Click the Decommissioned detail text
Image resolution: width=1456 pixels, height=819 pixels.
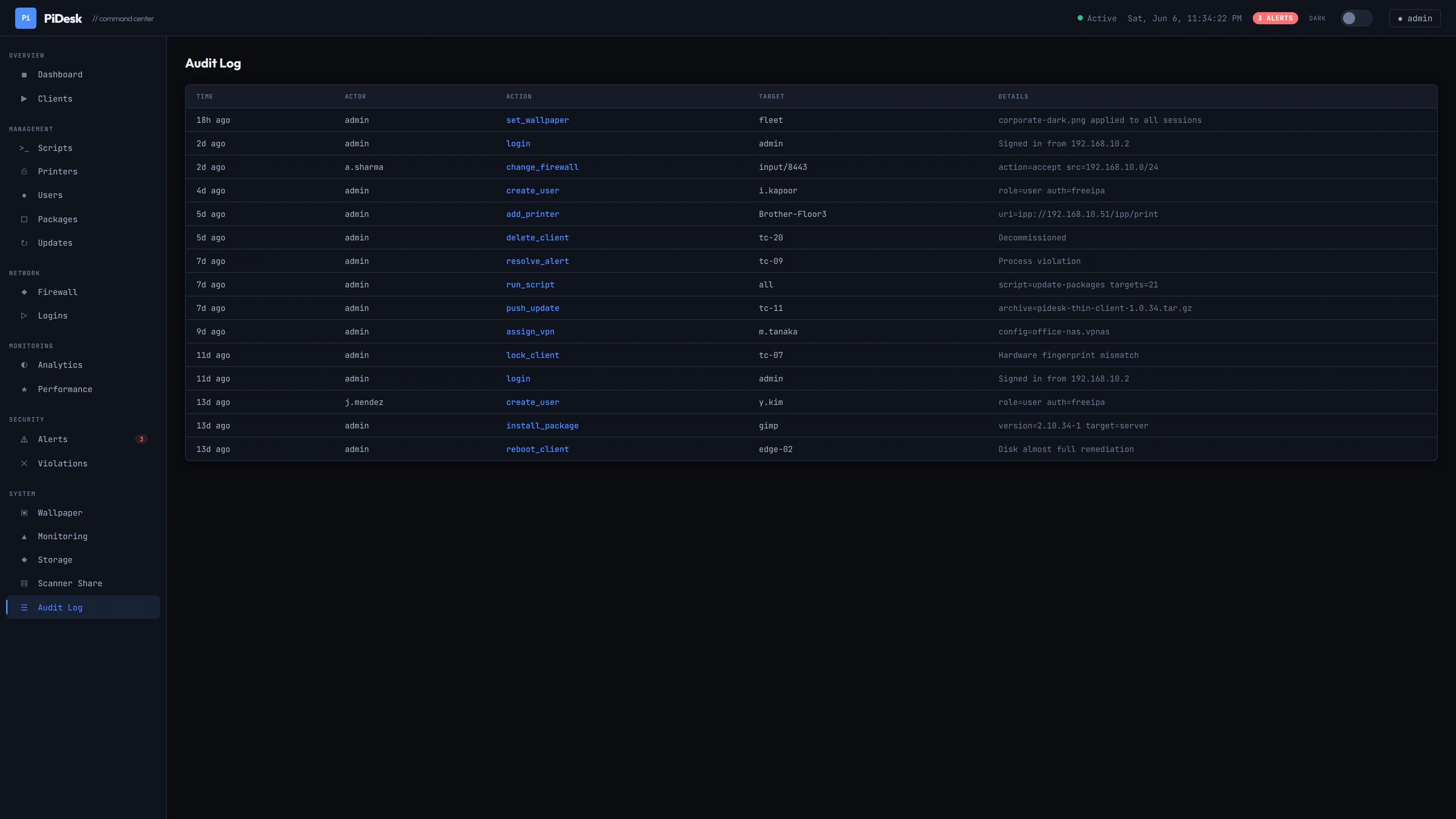(x=1032, y=238)
